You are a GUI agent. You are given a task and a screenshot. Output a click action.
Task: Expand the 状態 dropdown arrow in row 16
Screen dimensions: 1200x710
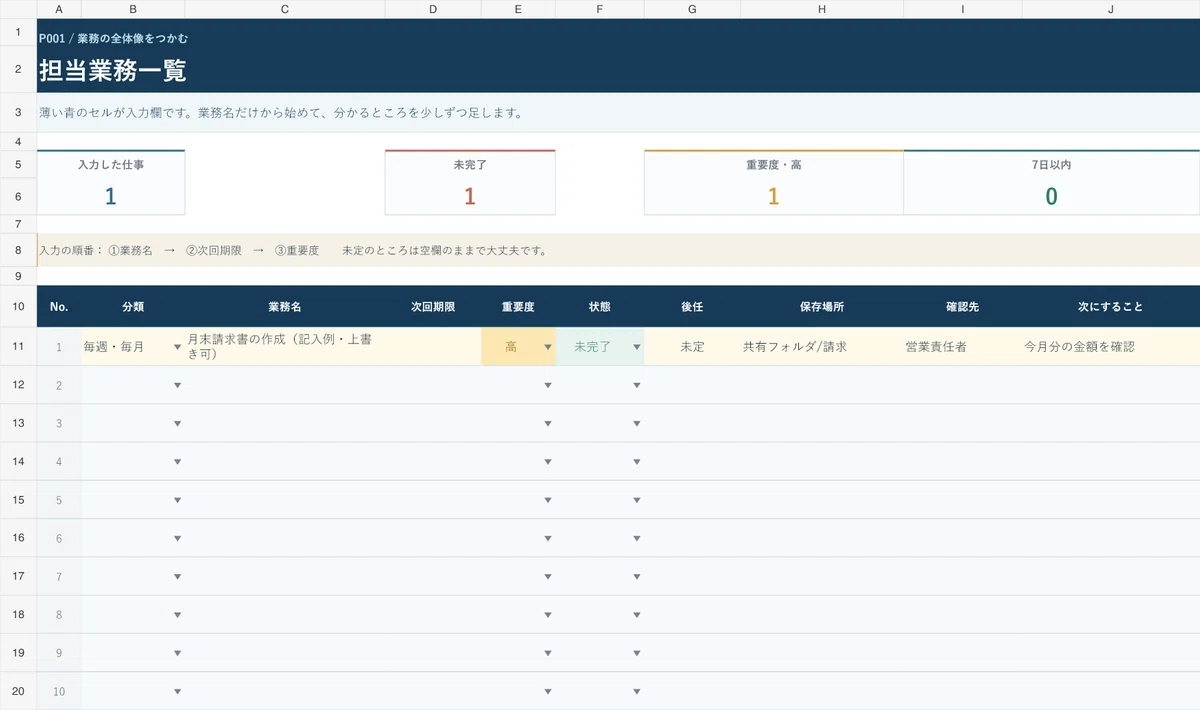pyautogui.click(x=637, y=538)
